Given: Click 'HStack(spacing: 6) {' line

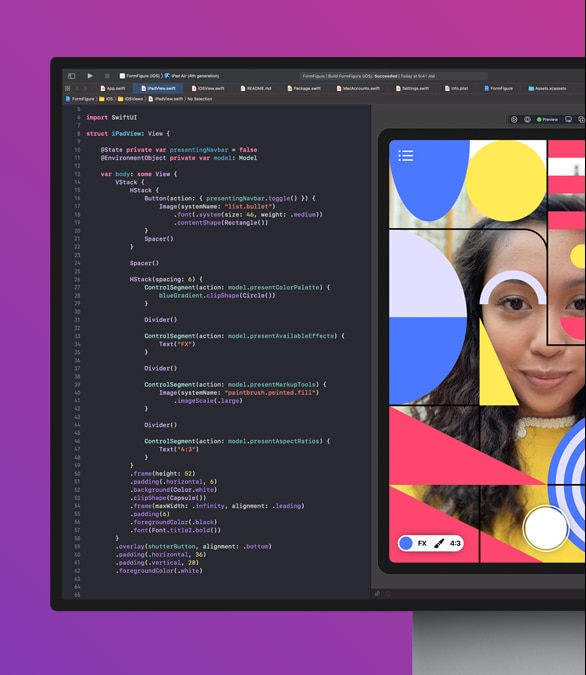Looking at the screenshot, I should point(166,279).
